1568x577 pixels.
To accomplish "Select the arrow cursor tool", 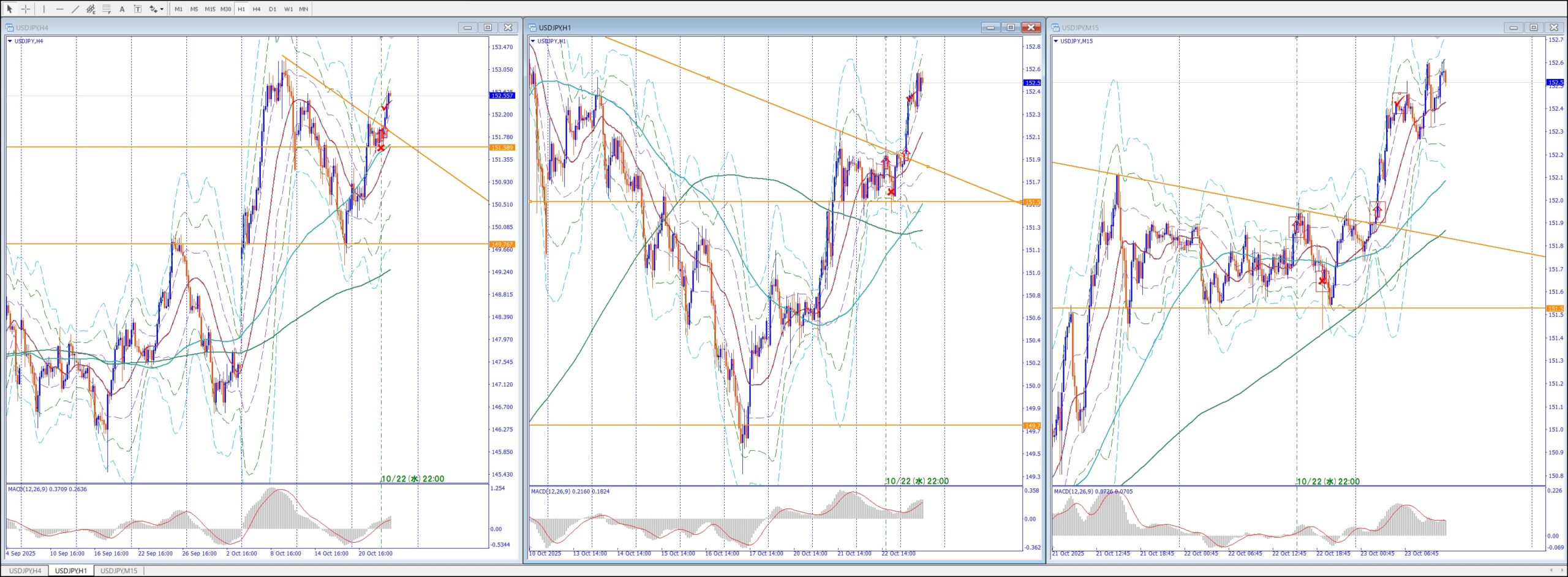I will point(9,9).
